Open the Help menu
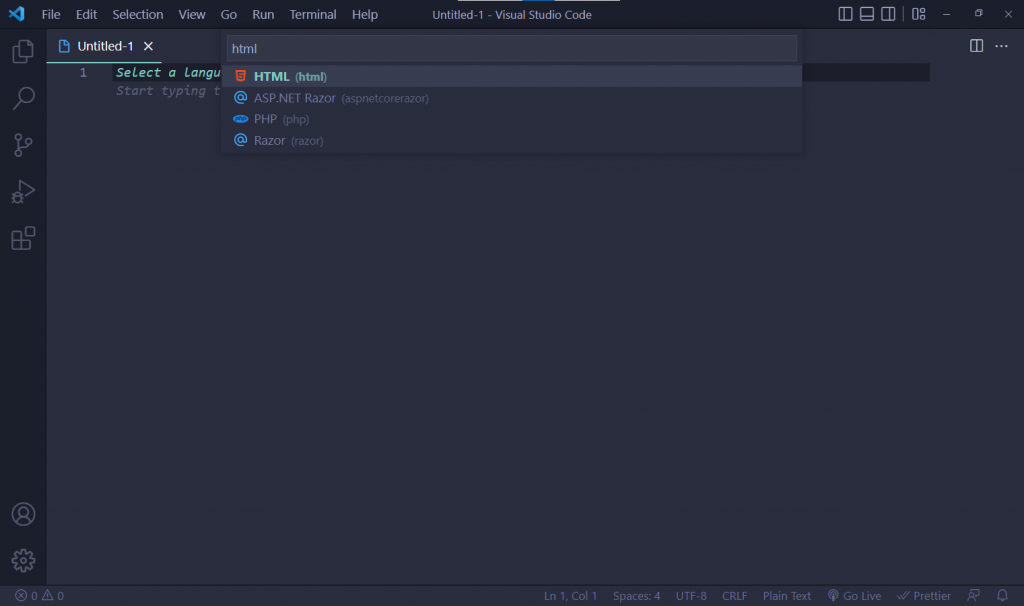 (x=365, y=14)
